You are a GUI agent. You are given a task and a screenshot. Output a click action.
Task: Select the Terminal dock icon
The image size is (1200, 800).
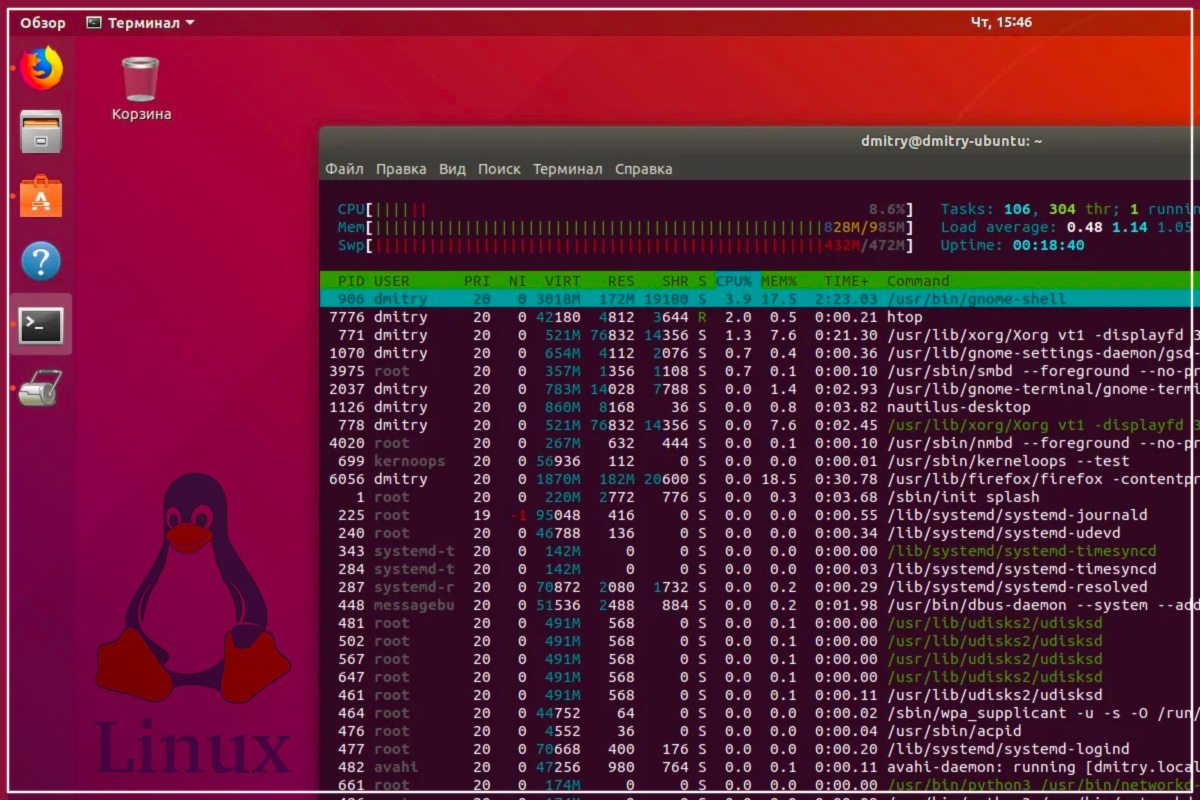[x=41, y=325]
